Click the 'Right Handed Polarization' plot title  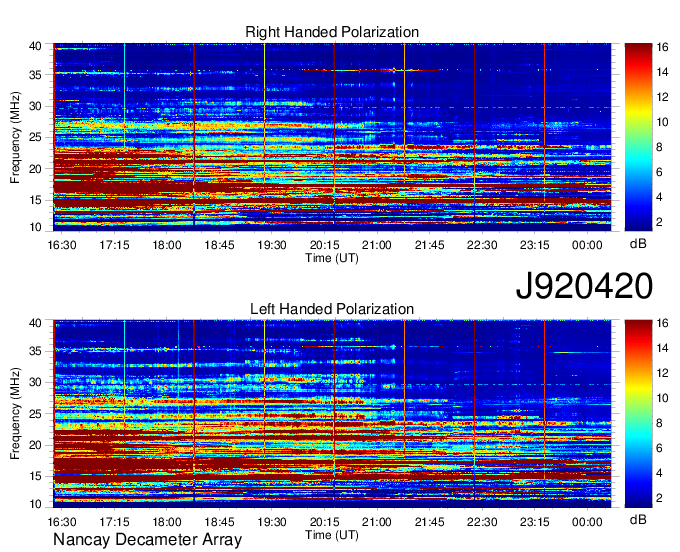click(332, 32)
